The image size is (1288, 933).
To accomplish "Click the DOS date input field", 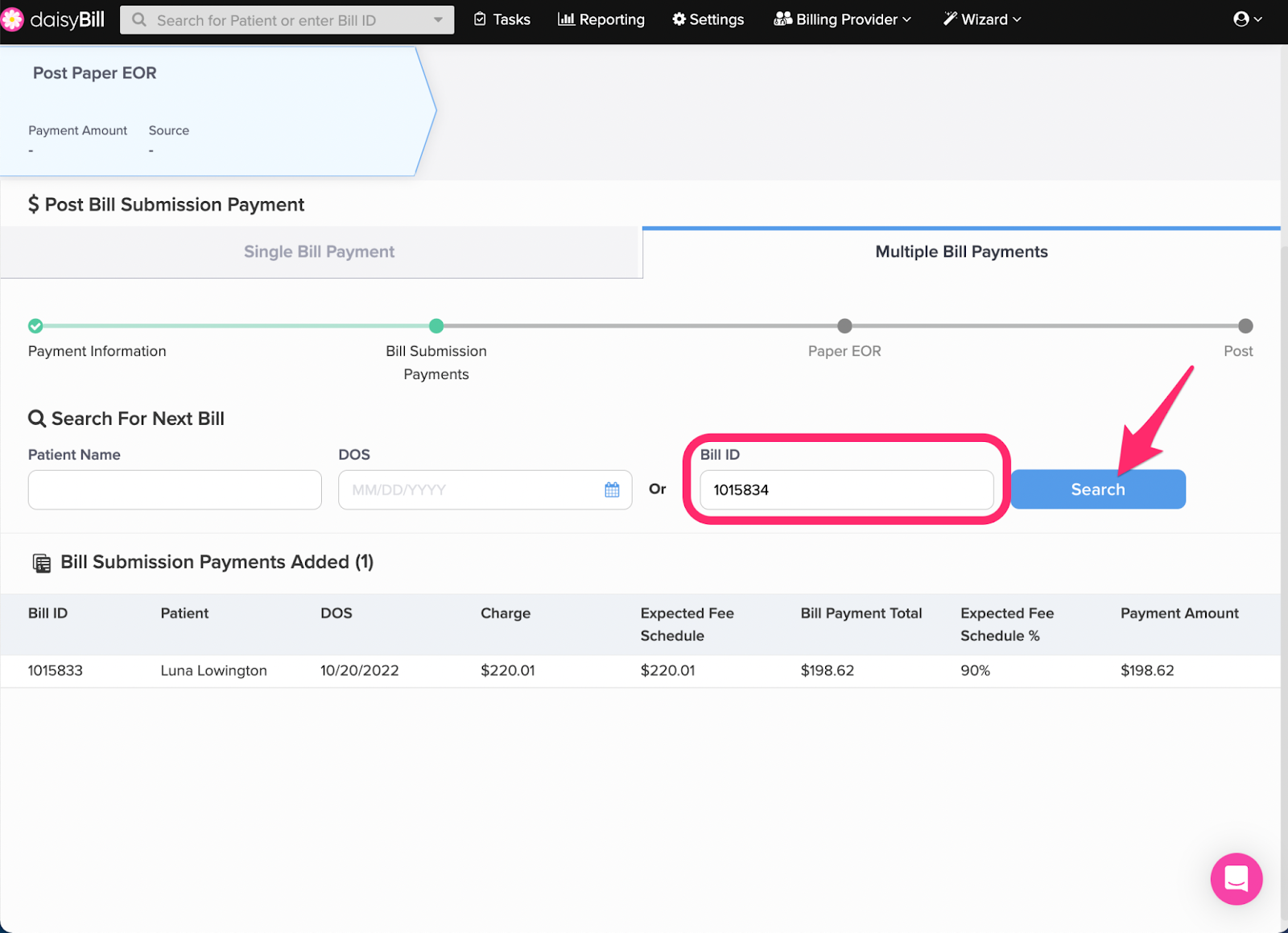I will point(485,489).
